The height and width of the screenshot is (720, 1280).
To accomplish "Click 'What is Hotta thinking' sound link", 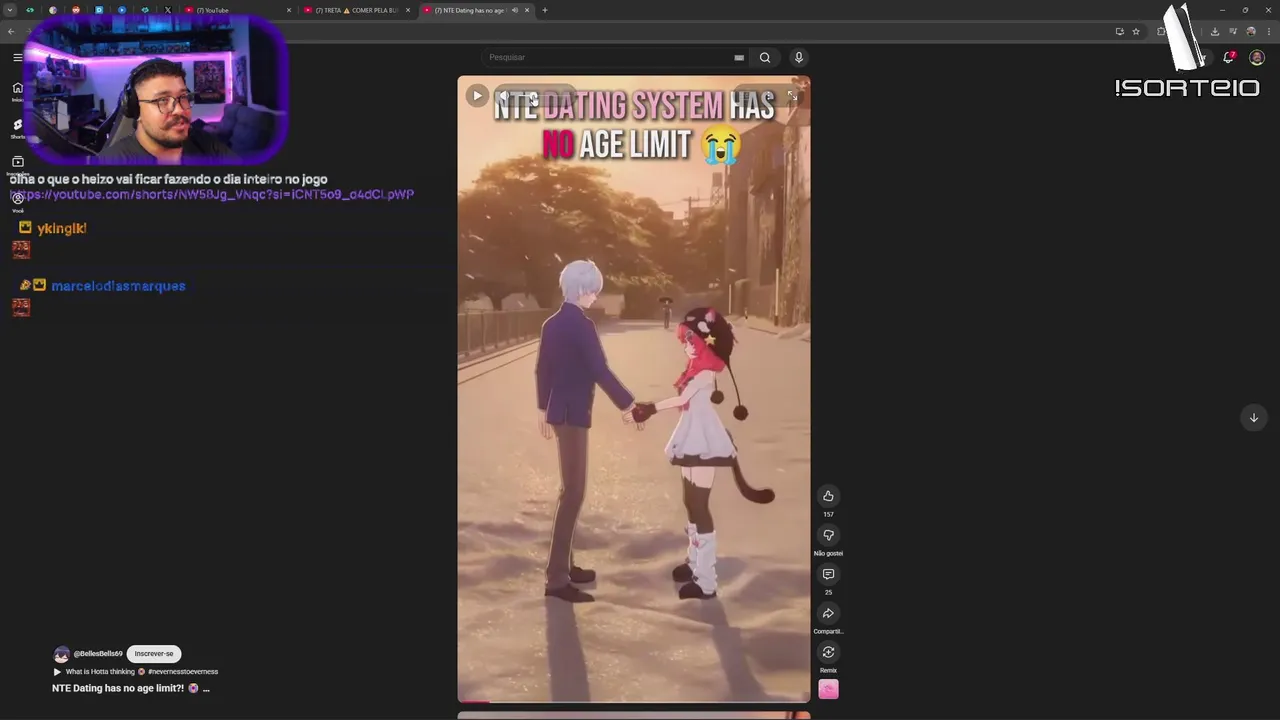I will coord(100,672).
